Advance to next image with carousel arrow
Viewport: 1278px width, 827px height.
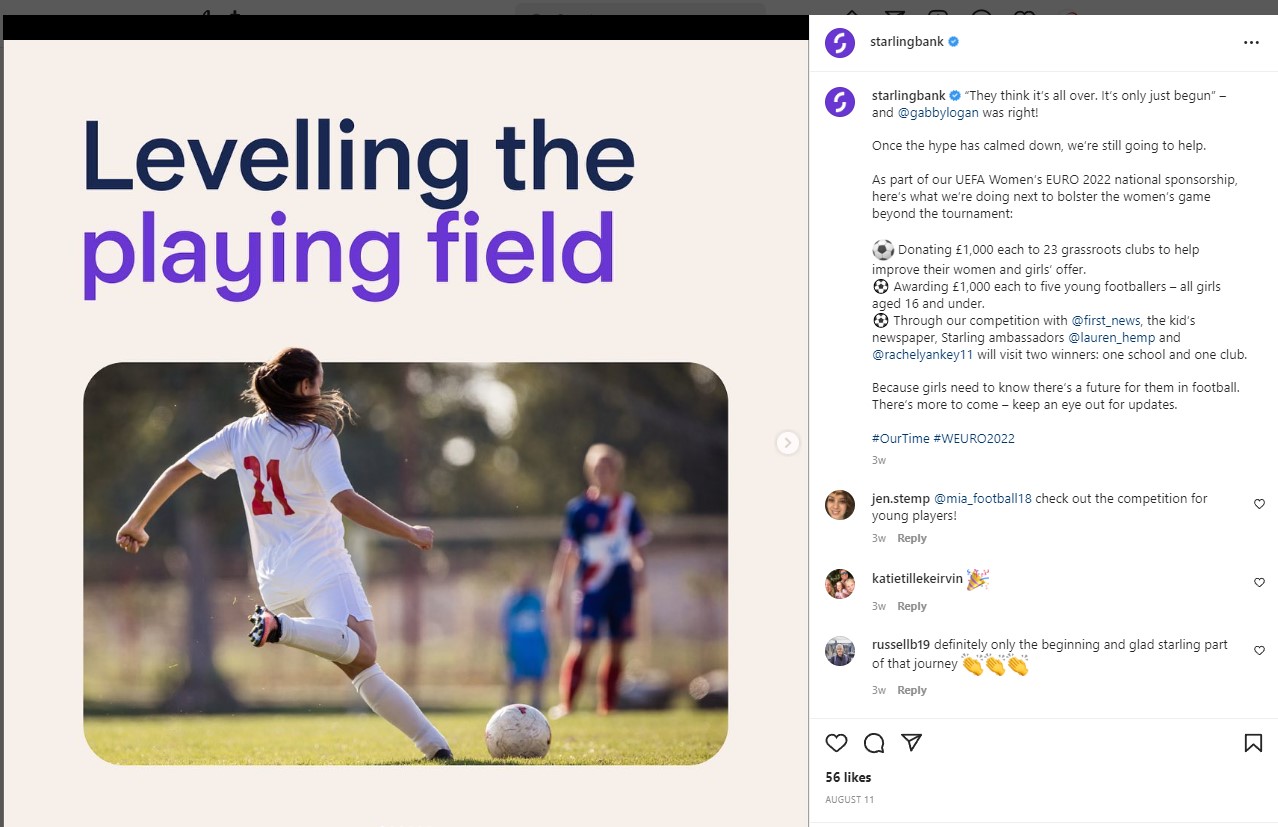(x=788, y=442)
